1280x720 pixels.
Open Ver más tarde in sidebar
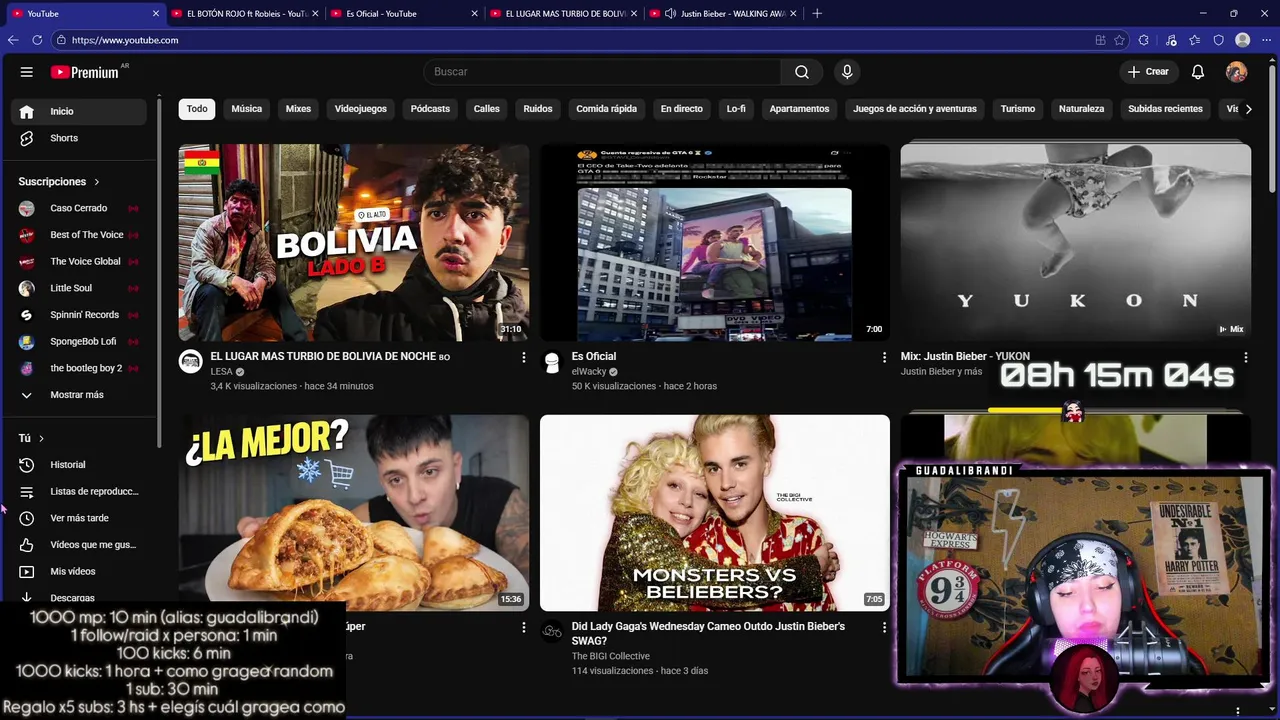pos(80,518)
